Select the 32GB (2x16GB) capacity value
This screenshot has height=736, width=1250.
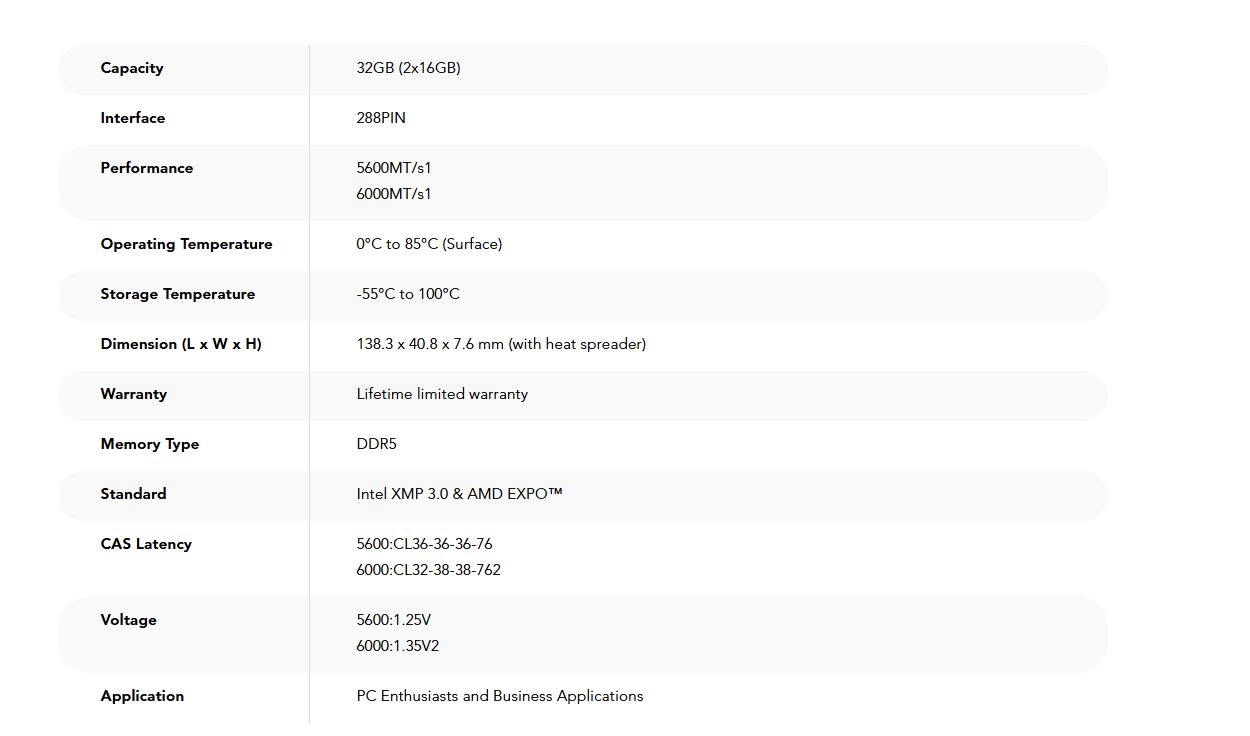click(x=408, y=68)
